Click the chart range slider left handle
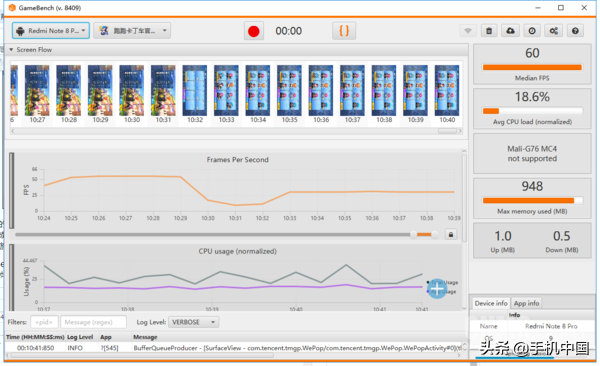Image resolution: width=600 pixels, height=366 pixels. 414,234
